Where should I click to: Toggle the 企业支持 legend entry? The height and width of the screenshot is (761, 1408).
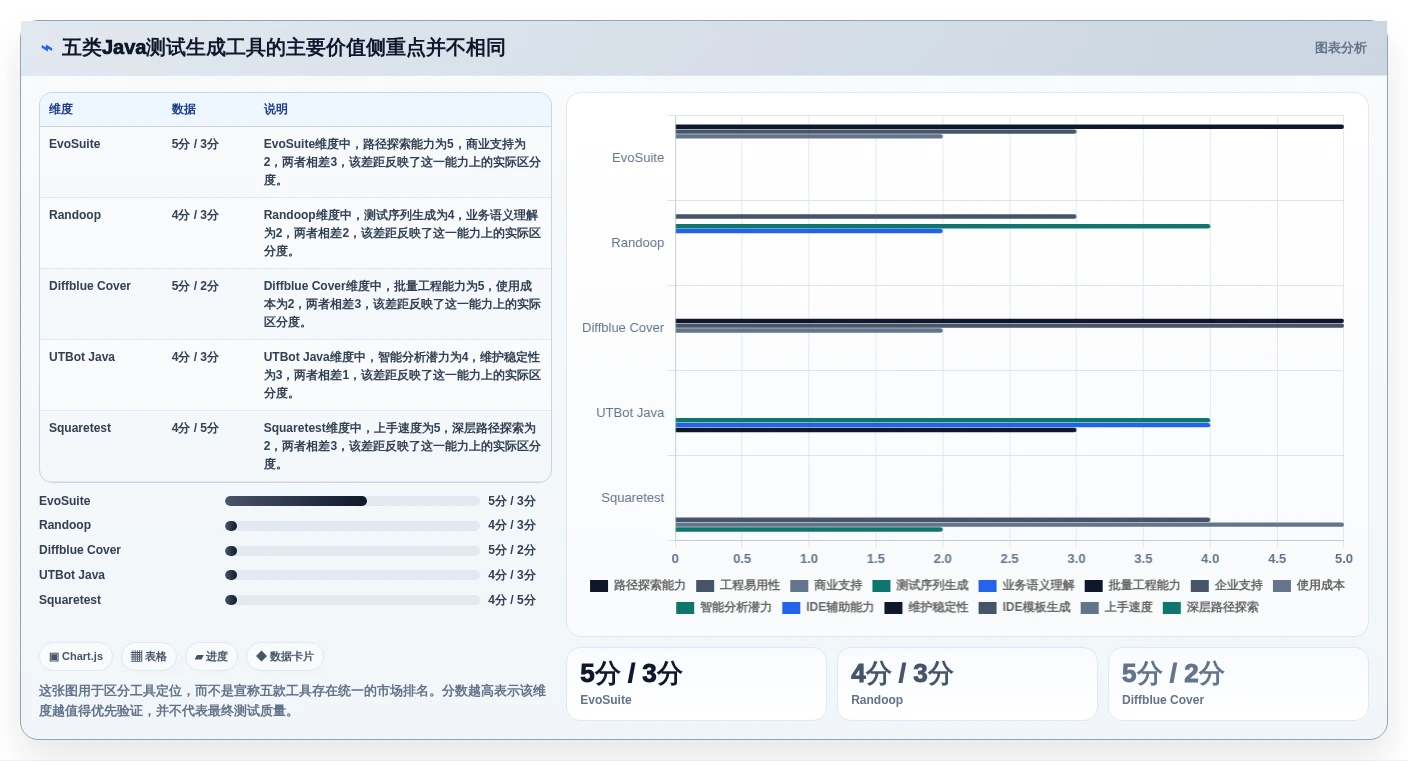click(x=1226, y=586)
